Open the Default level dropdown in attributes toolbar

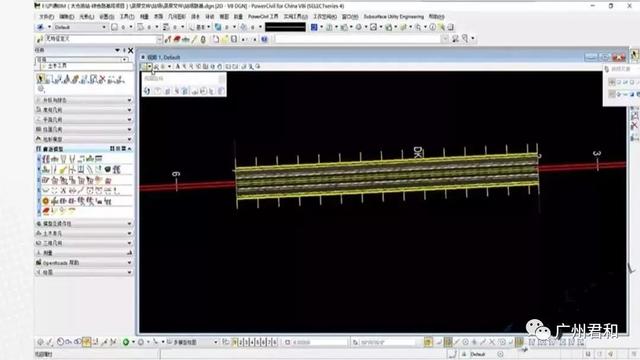[x=80, y=27]
